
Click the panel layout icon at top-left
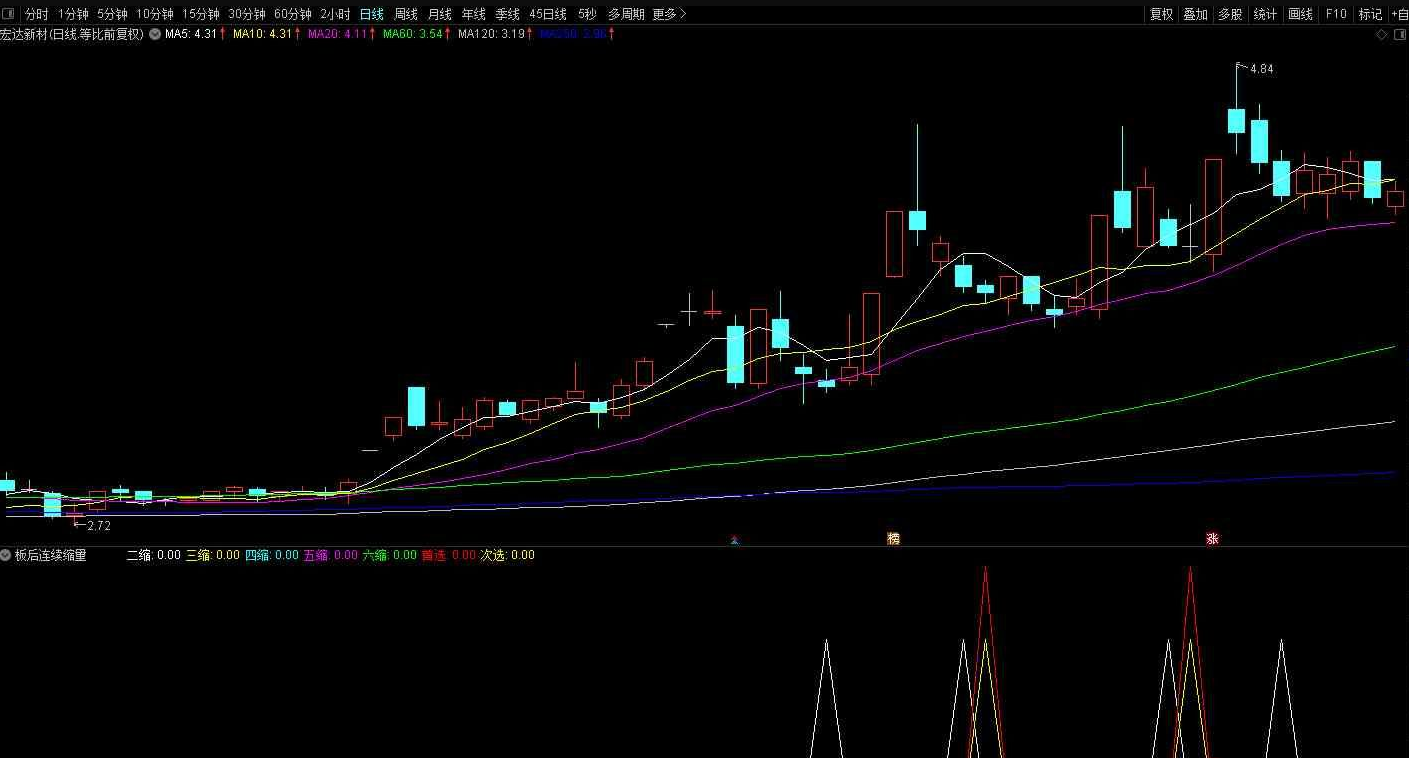pyautogui.click(x=9, y=14)
